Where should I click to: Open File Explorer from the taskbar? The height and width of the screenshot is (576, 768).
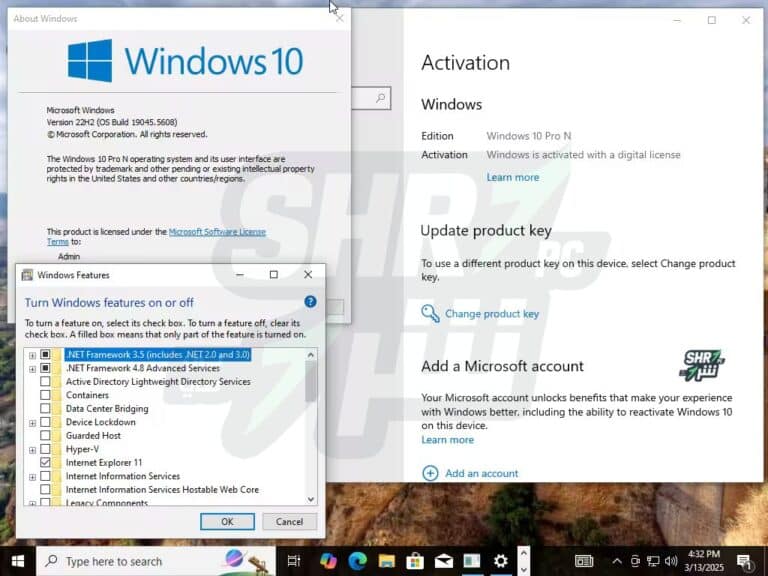pyautogui.click(x=386, y=561)
